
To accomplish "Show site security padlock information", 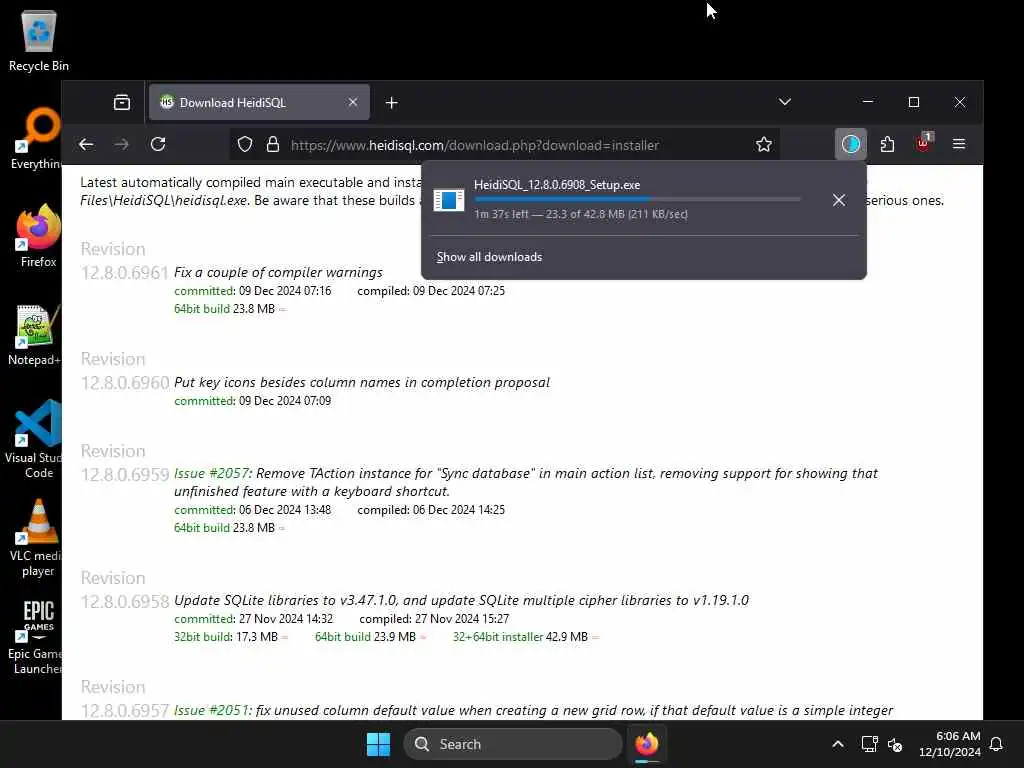I will pyautogui.click(x=273, y=144).
